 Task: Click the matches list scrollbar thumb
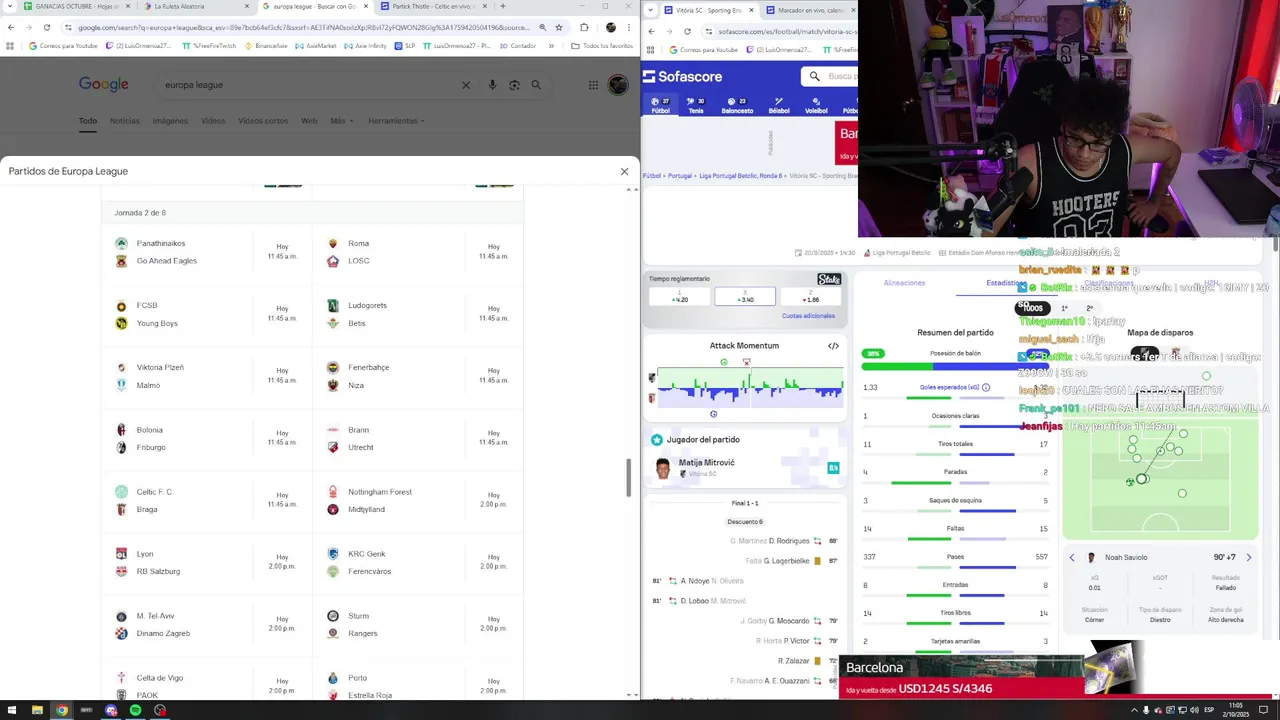point(629,478)
